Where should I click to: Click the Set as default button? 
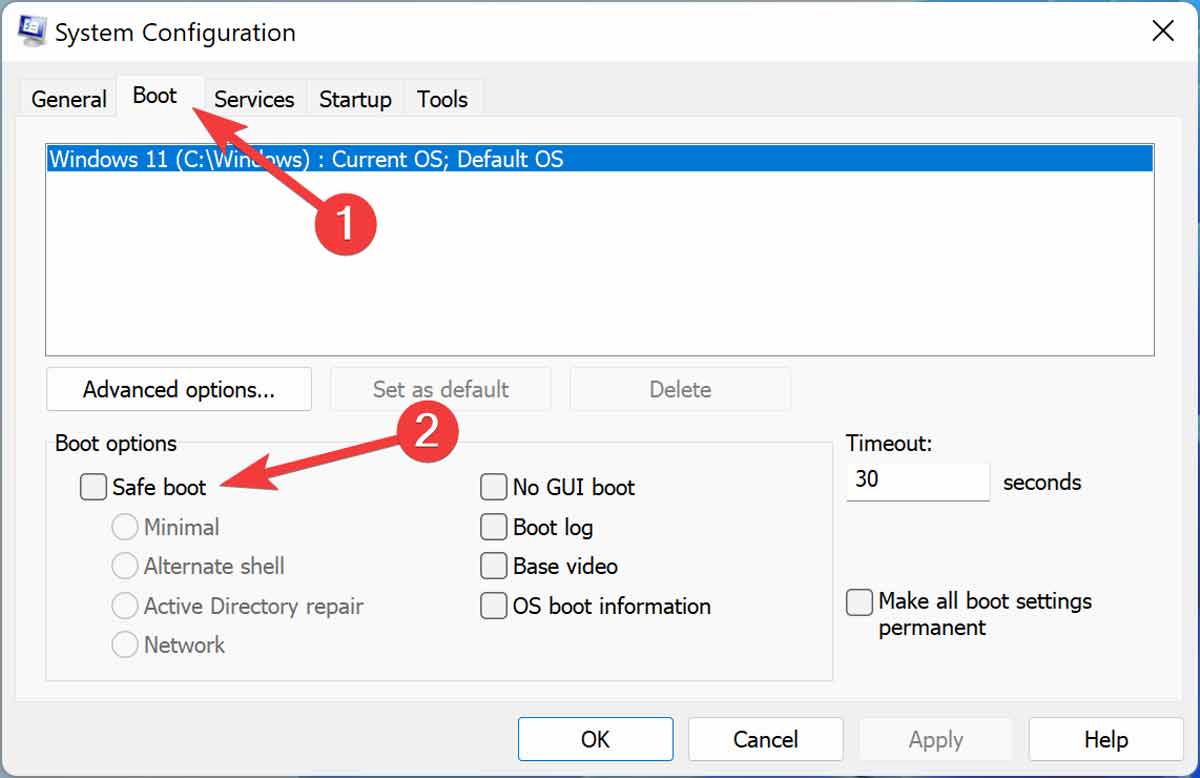click(x=440, y=389)
